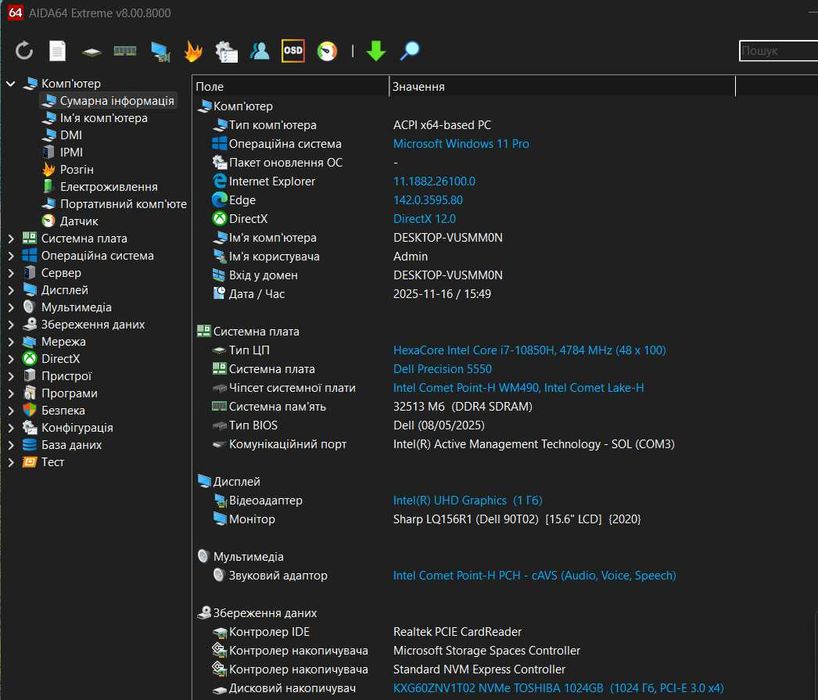
Task: Expand the Сервер tree node
Action: coord(10,273)
